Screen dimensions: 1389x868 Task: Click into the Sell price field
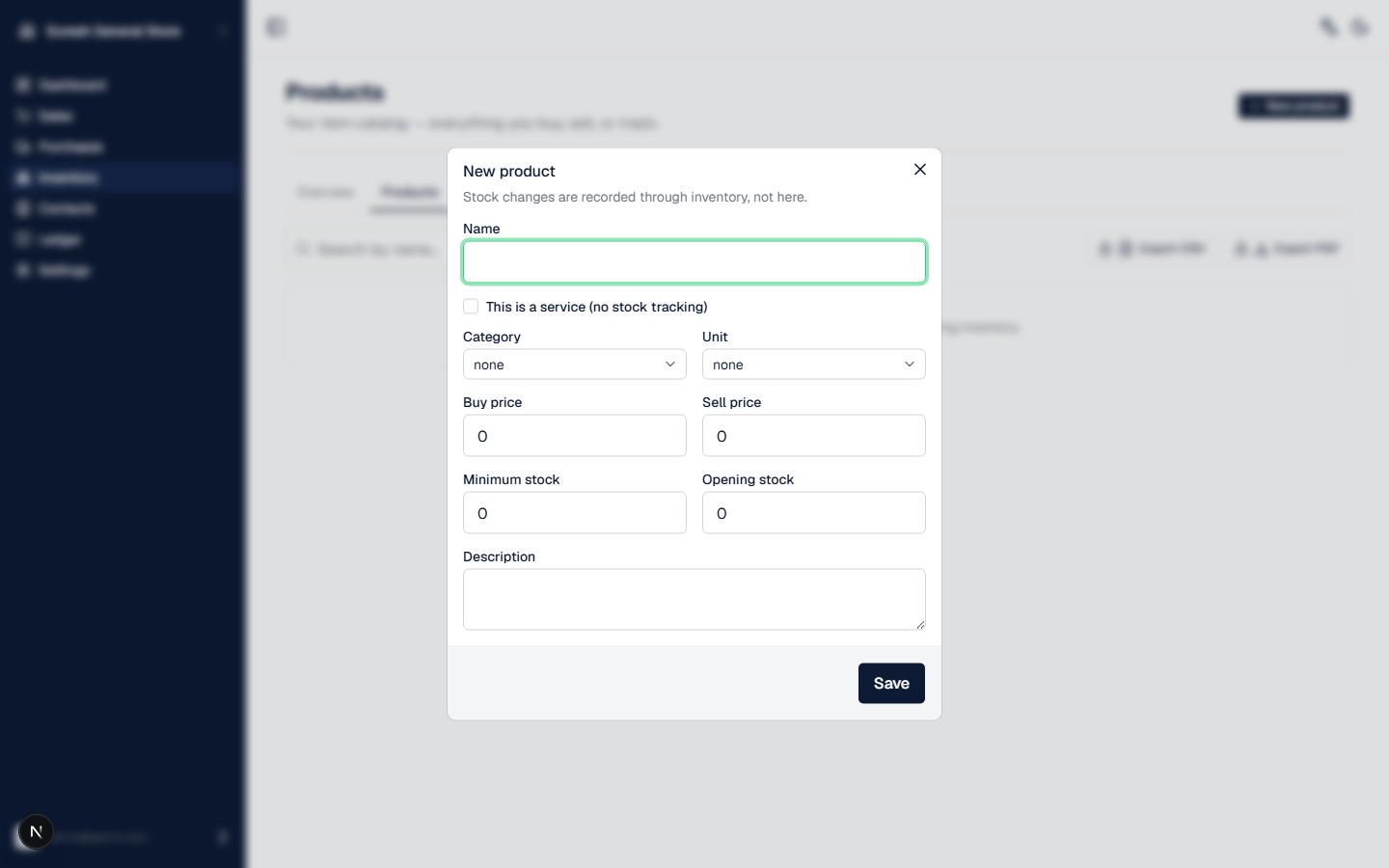[x=814, y=436]
